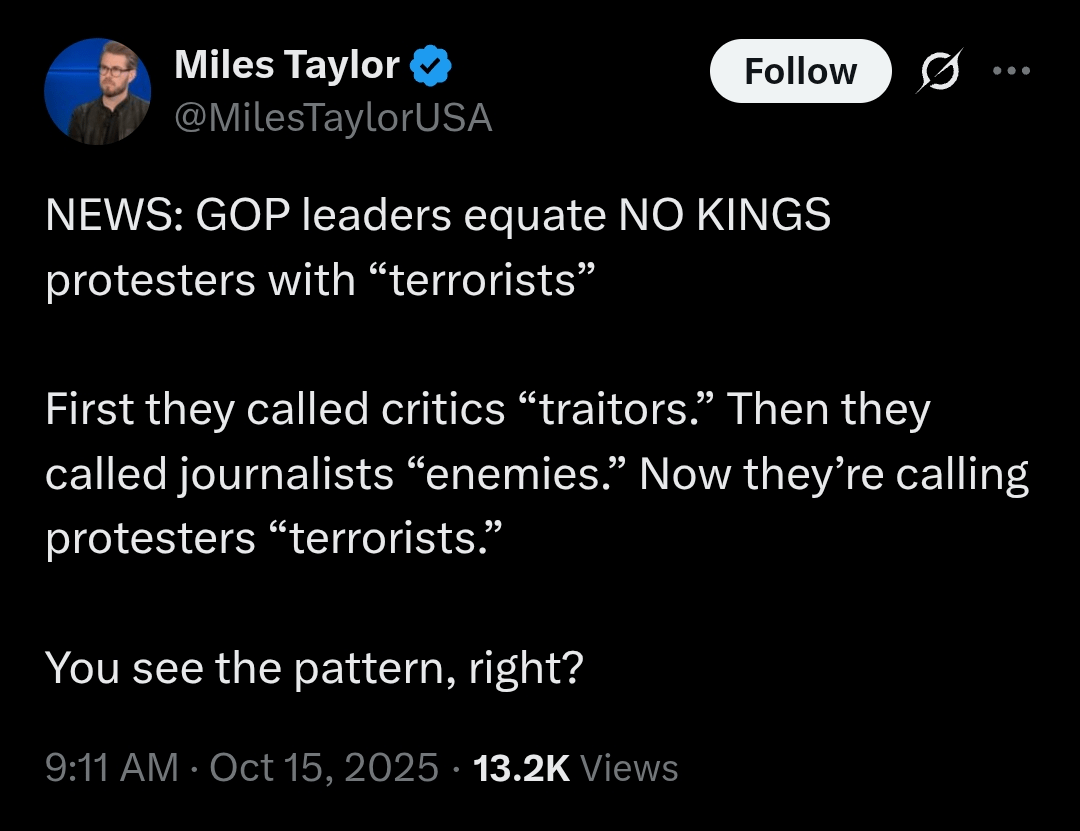Click the Views label
The width and height of the screenshot is (1080, 831).
coord(629,768)
